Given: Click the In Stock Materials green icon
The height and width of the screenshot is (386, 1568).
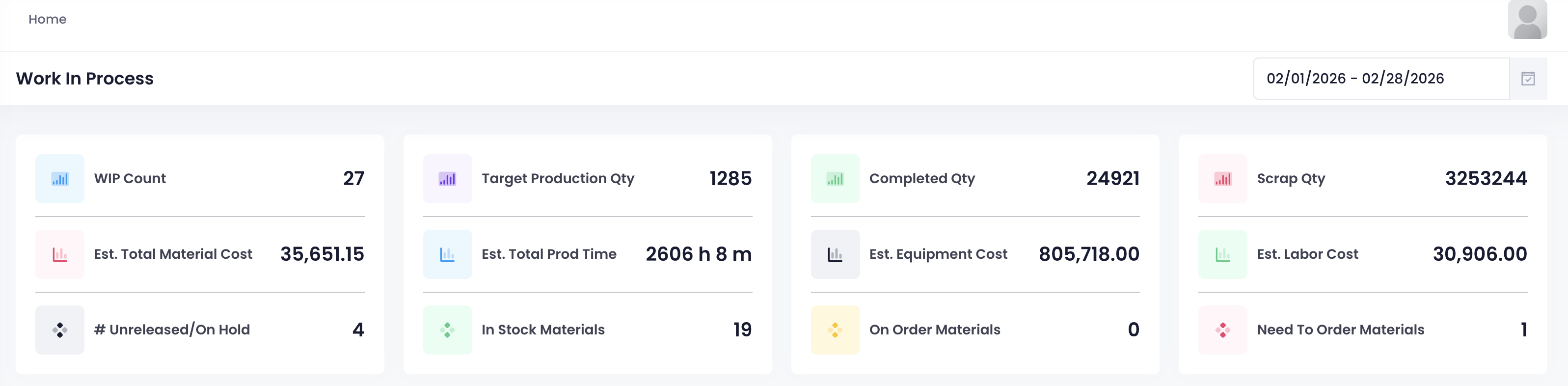Looking at the screenshot, I should [x=447, y=330].
